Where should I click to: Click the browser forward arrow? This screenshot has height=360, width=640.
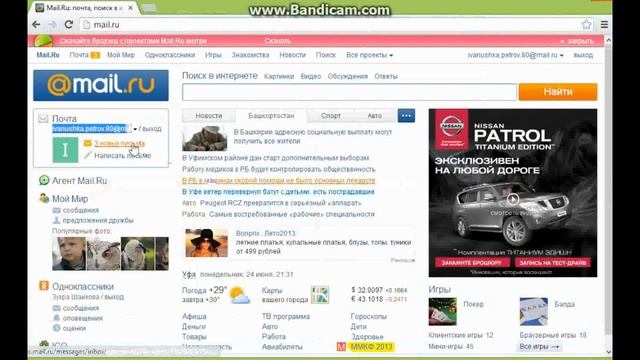coord(52,25)
